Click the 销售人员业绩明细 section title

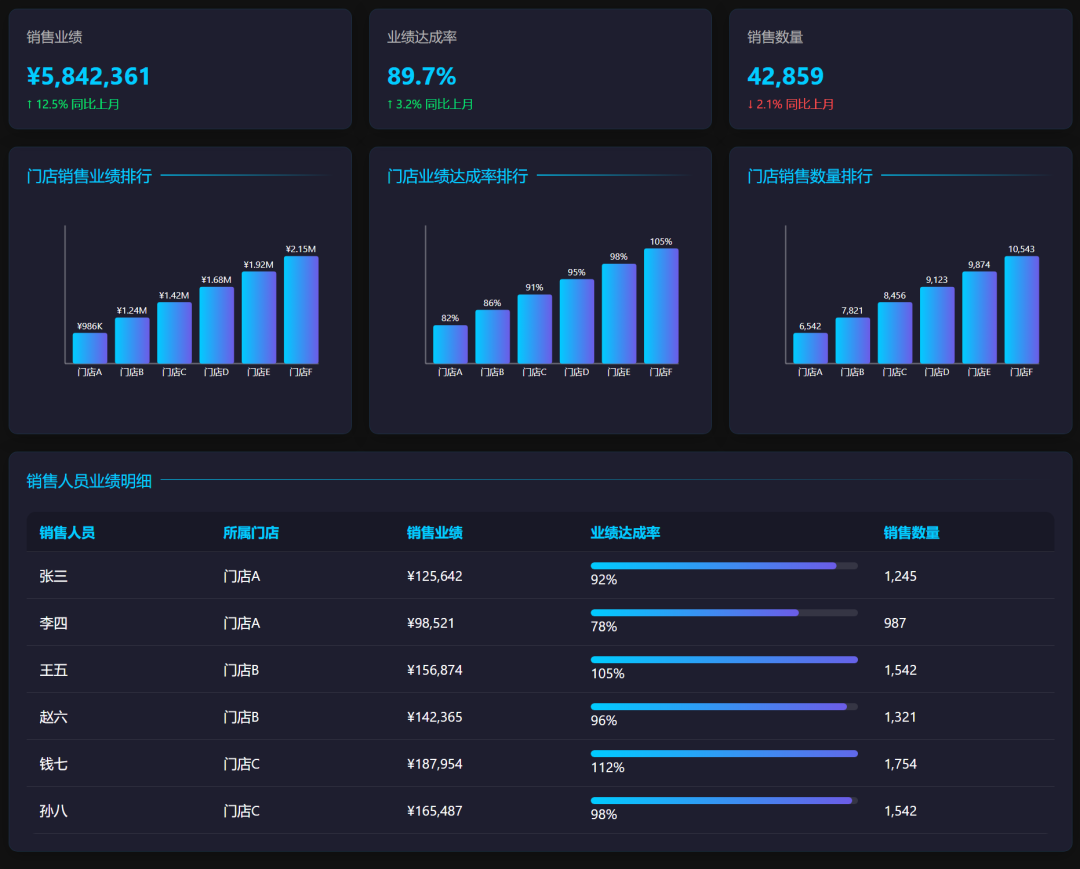[89, 481]
